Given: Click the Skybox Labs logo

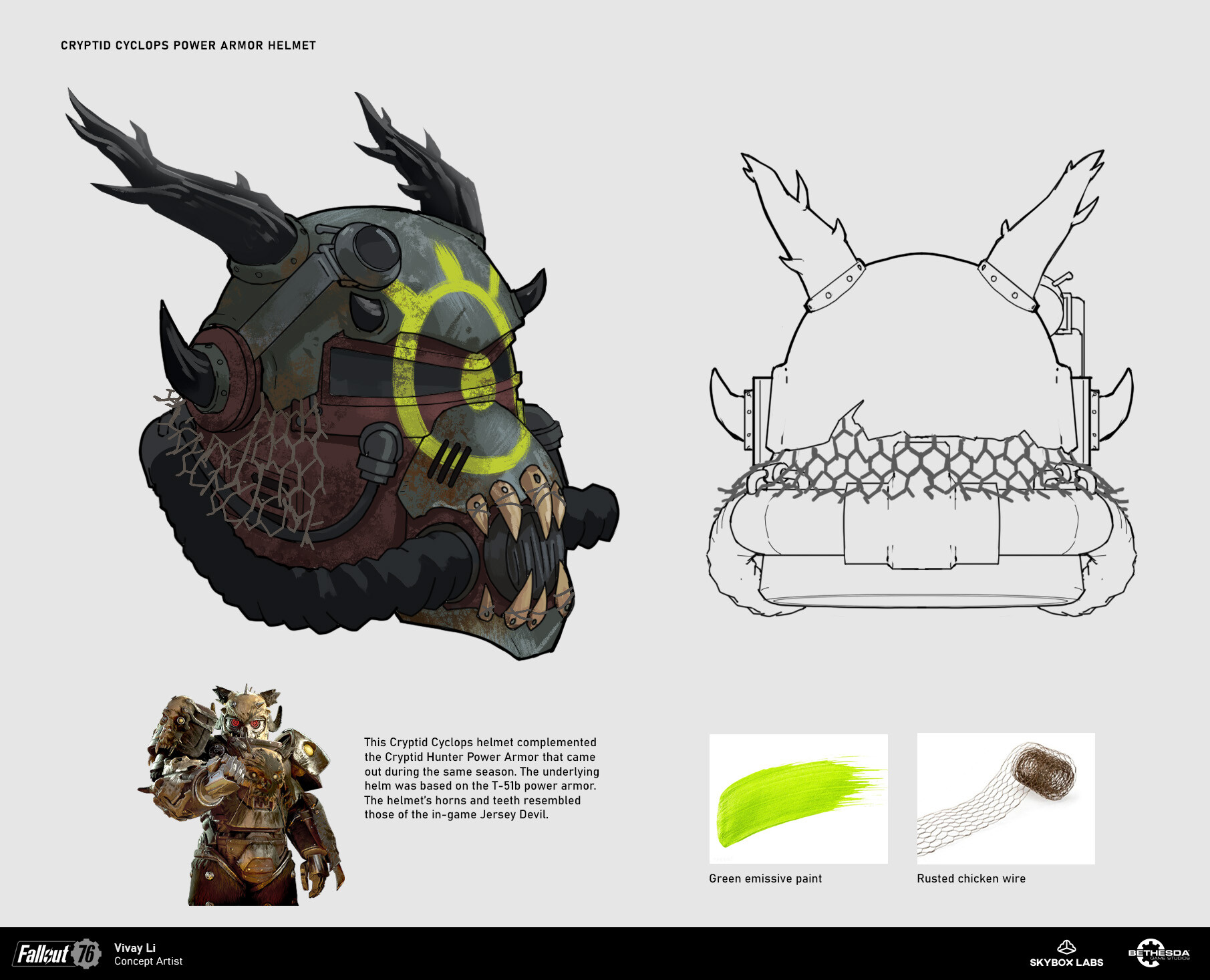Looking at the screenshot, I should (1066, 954).
